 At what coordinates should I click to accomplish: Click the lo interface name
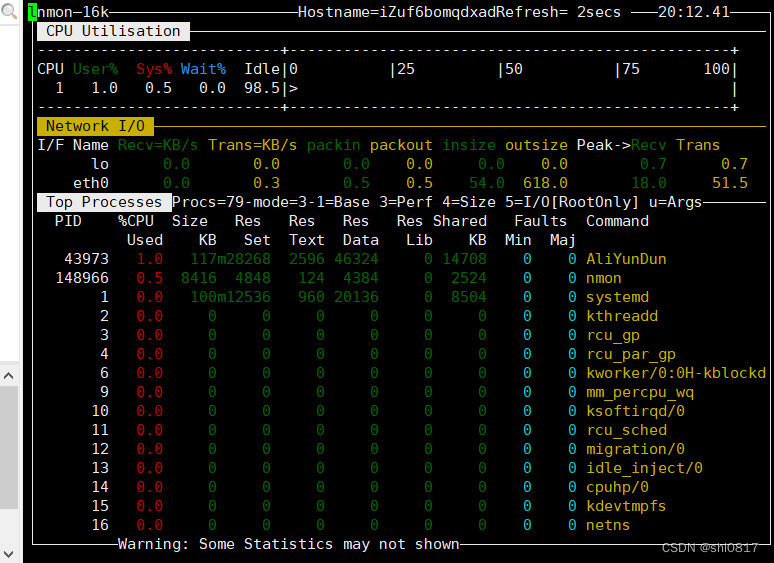tap(100, 164)
